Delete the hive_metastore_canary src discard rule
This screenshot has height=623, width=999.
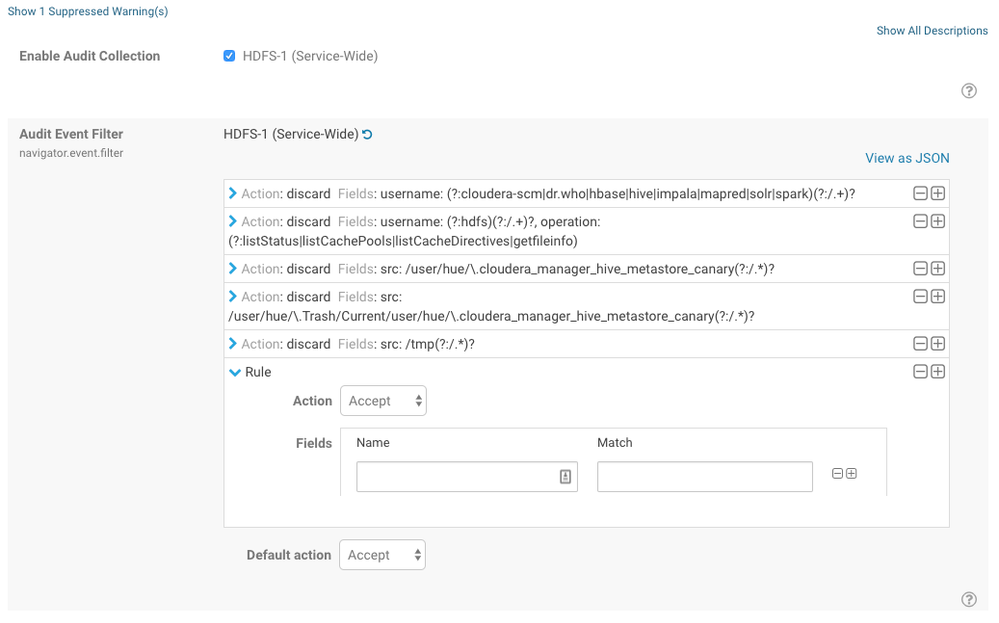(x=920, y=269)
